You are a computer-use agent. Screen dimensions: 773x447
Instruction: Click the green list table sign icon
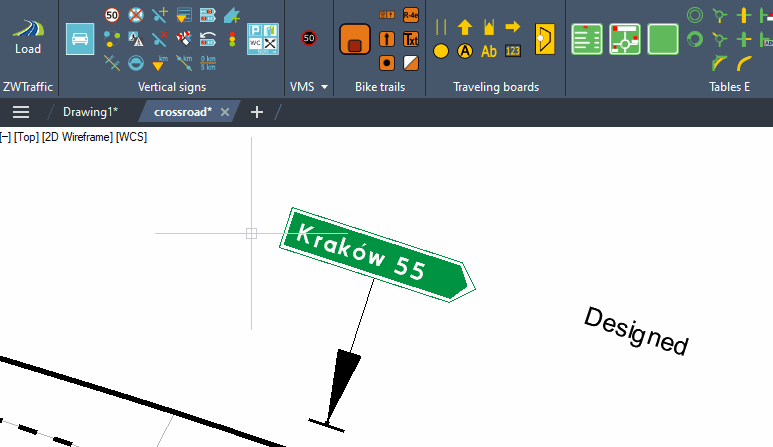587,39
